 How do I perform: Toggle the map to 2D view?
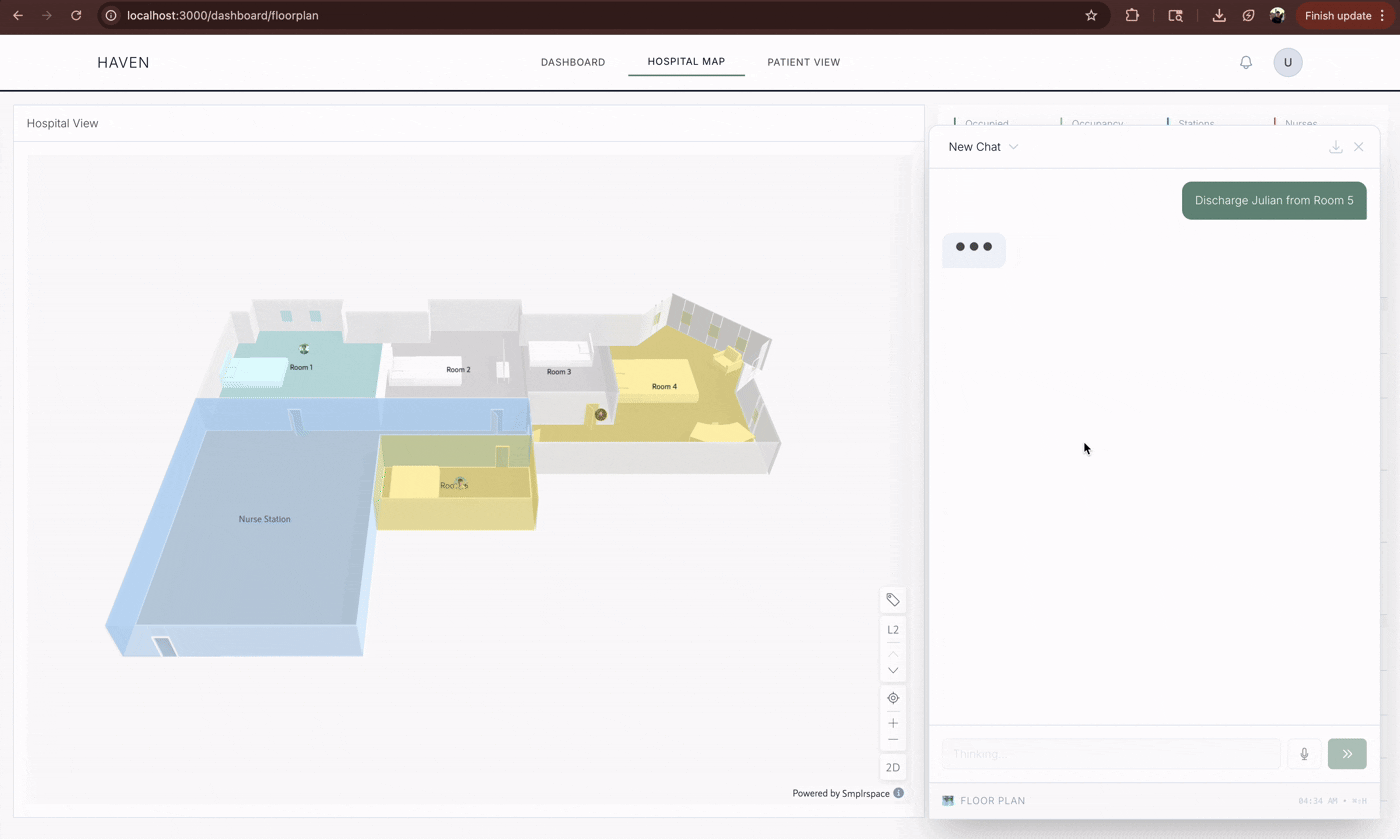click(893, 768)
